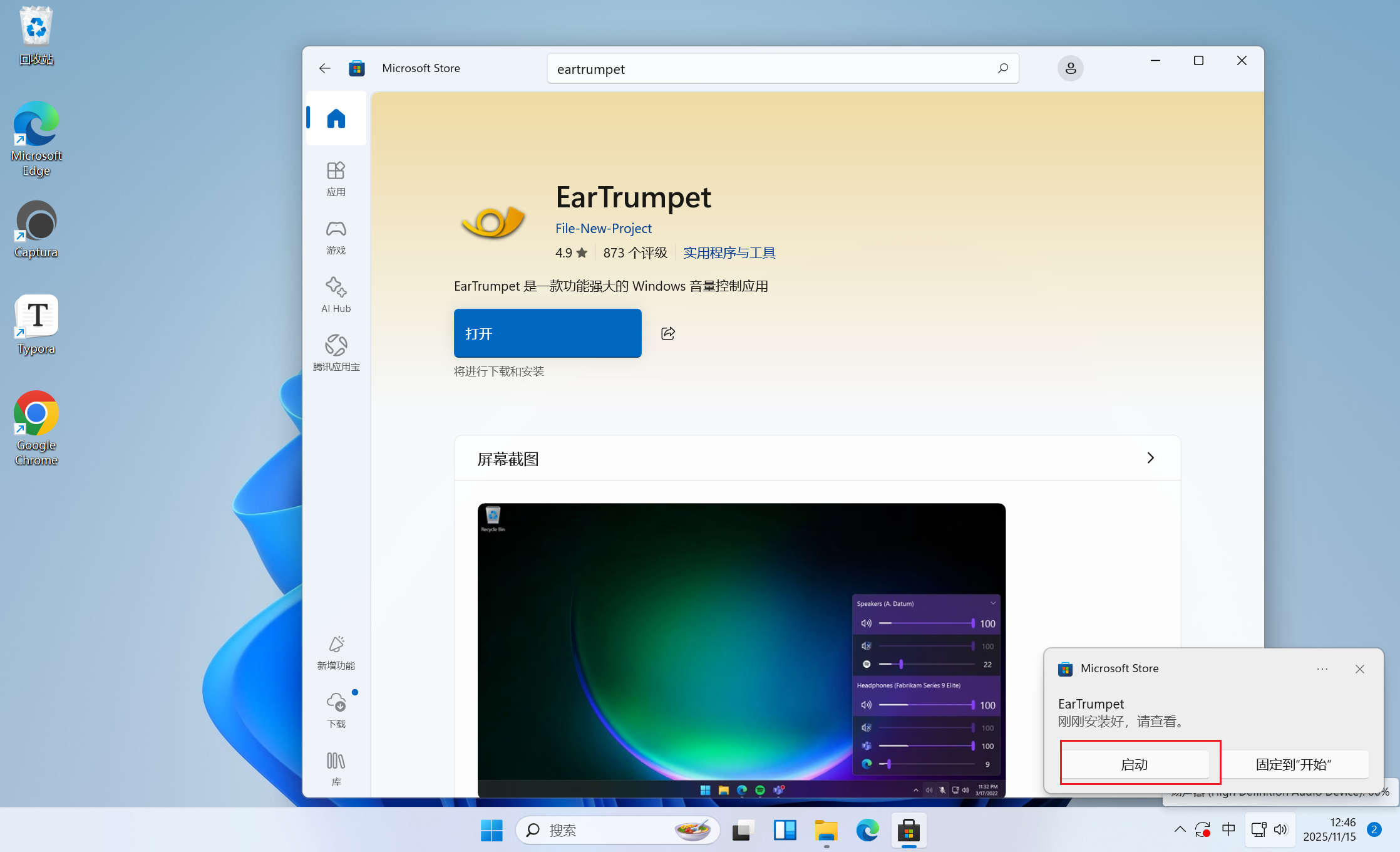Expand the screenshots section chevron
Viewport: 1400px width, 852px height.
point(1150,458)
